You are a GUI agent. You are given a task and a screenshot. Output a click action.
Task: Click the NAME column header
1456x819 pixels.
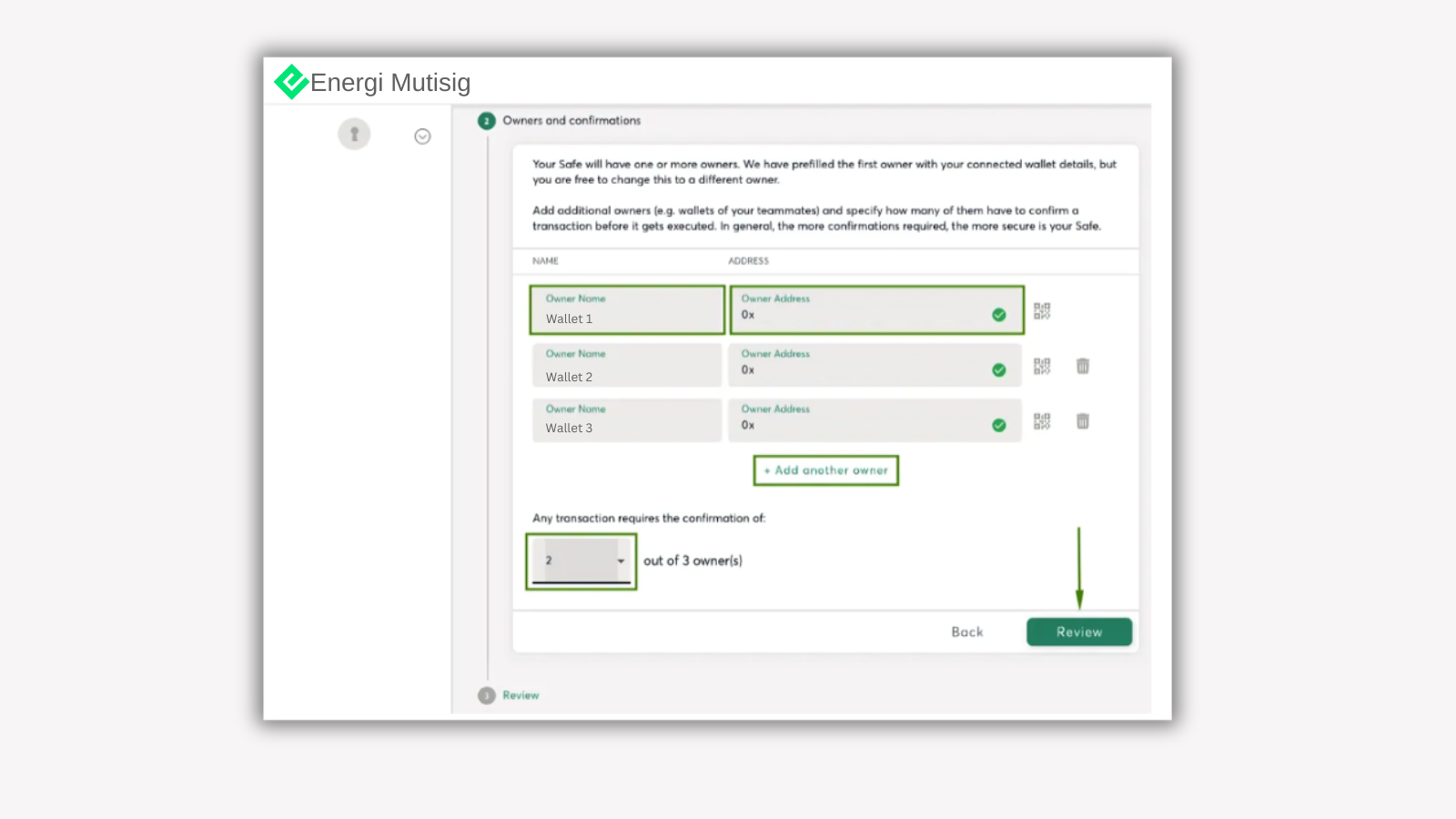(x=545, y=261)
